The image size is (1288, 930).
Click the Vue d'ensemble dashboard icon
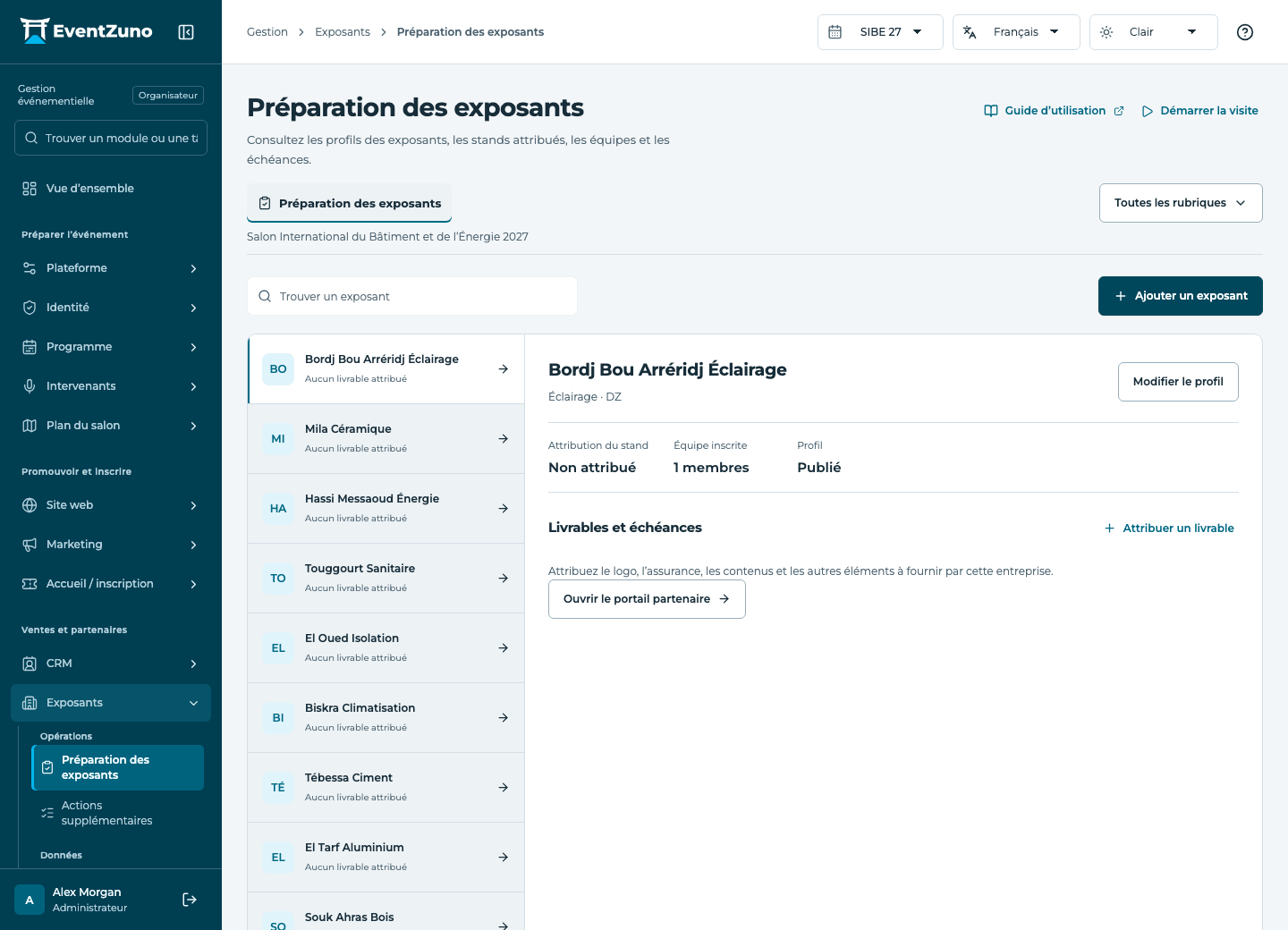point(30,189)
